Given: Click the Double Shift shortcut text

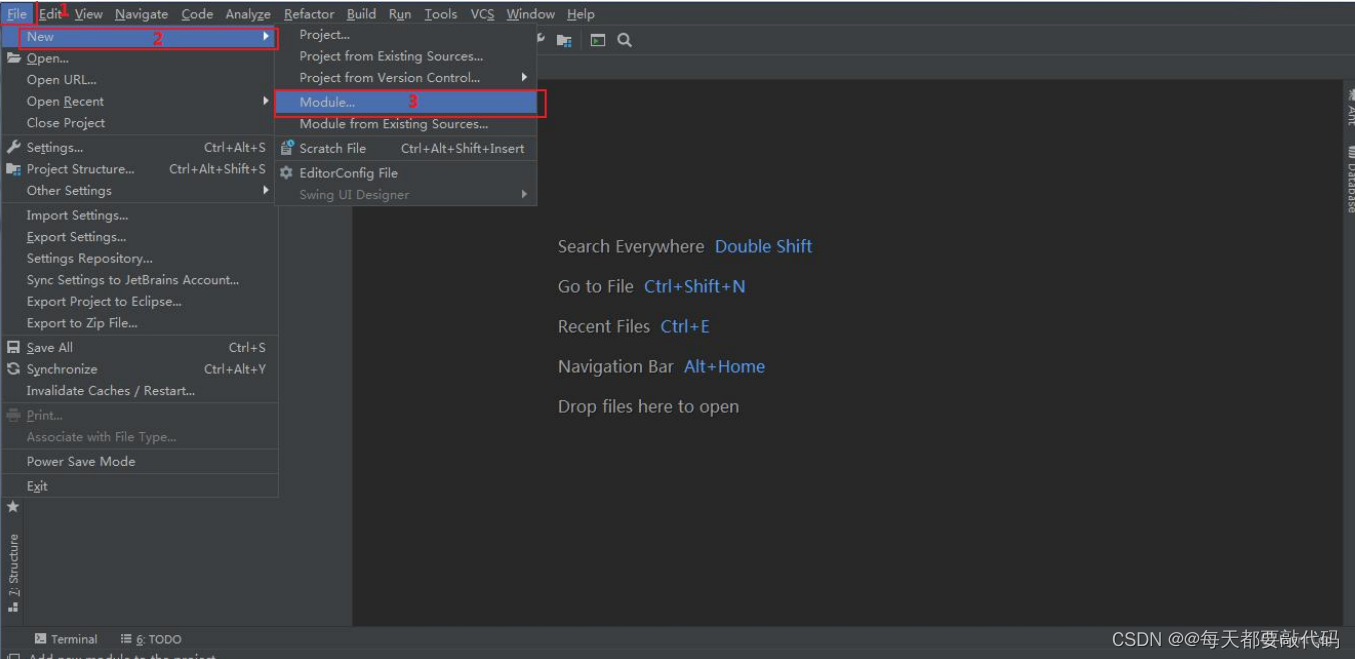Looking at the screenshot, I should point(763,247).
